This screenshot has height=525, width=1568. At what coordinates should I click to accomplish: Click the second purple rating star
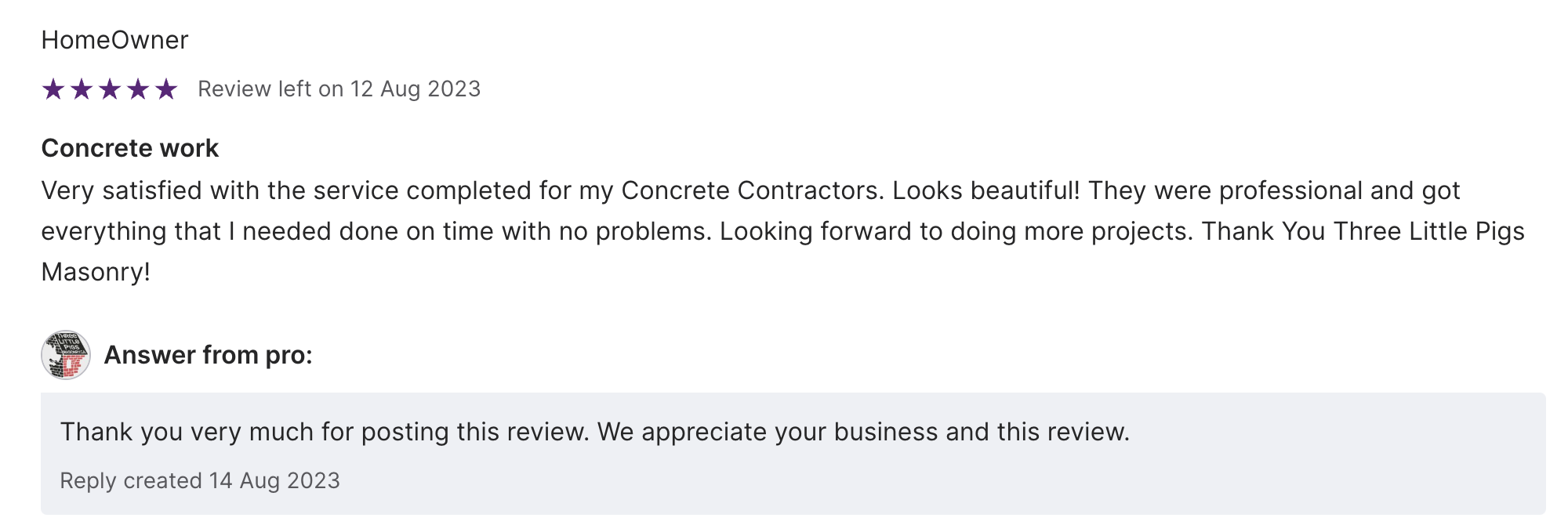(x=82, y=89)
